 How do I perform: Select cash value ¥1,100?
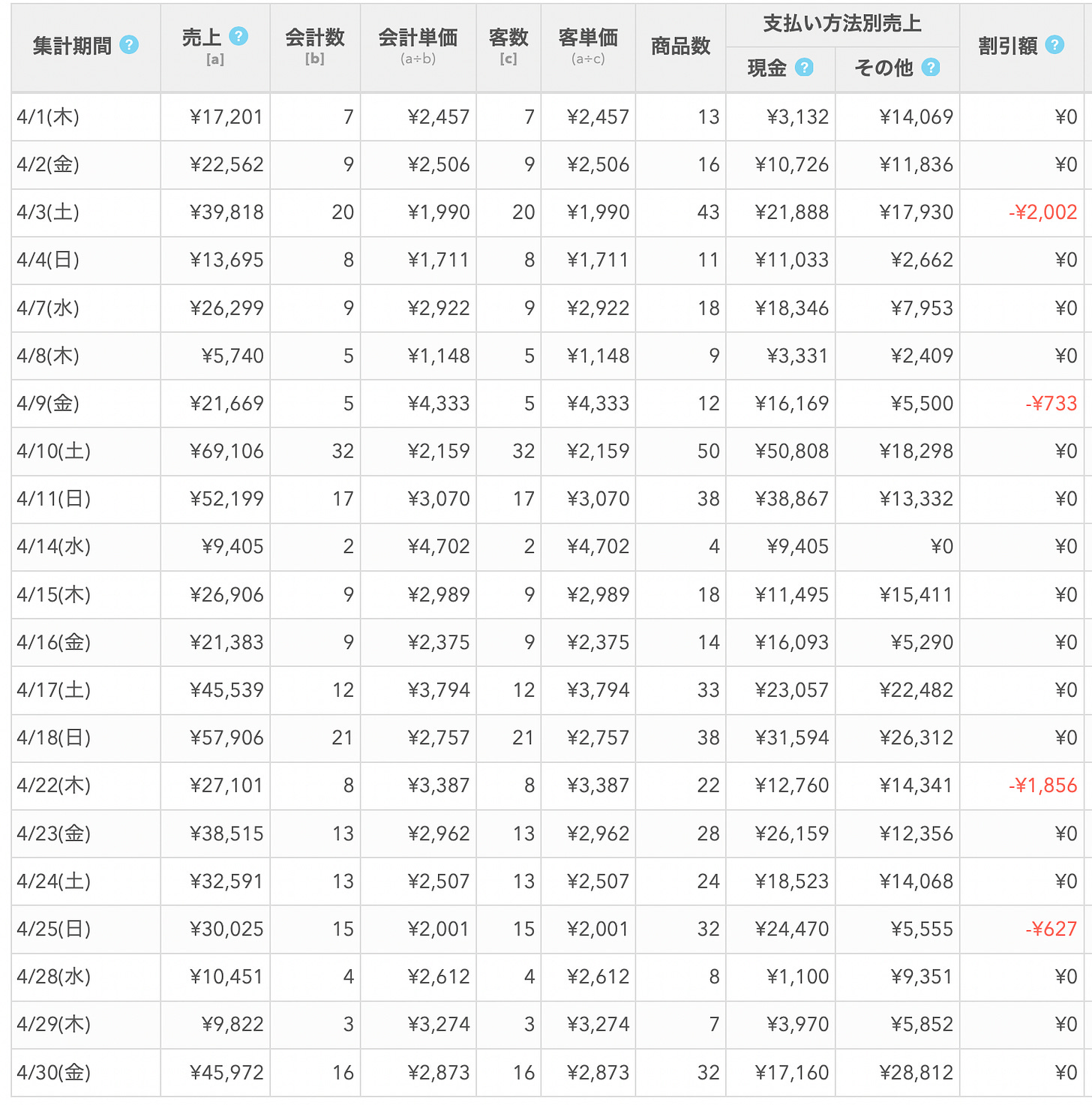click(x=798, y=977)
